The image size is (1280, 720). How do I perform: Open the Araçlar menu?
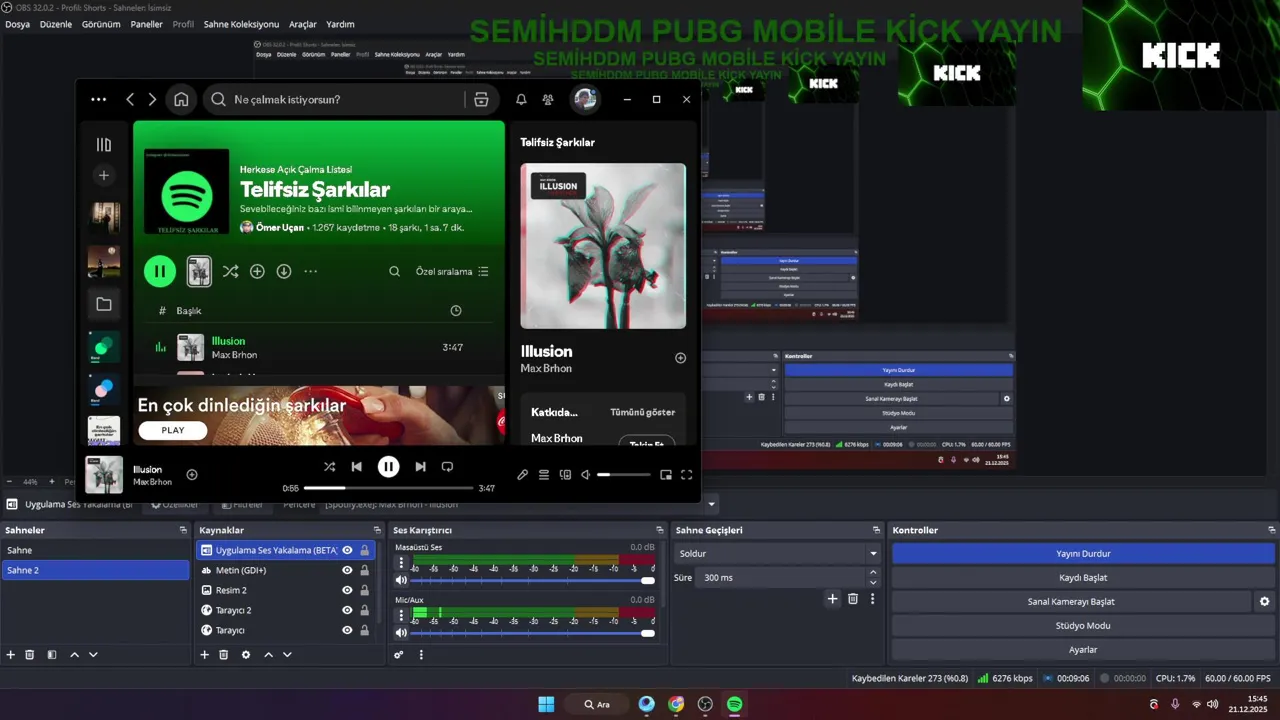(303, 24)
